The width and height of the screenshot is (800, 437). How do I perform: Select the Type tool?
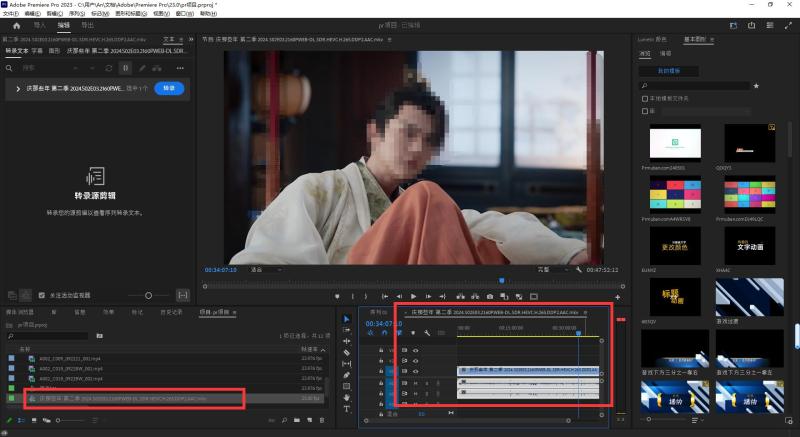point(347,409)
